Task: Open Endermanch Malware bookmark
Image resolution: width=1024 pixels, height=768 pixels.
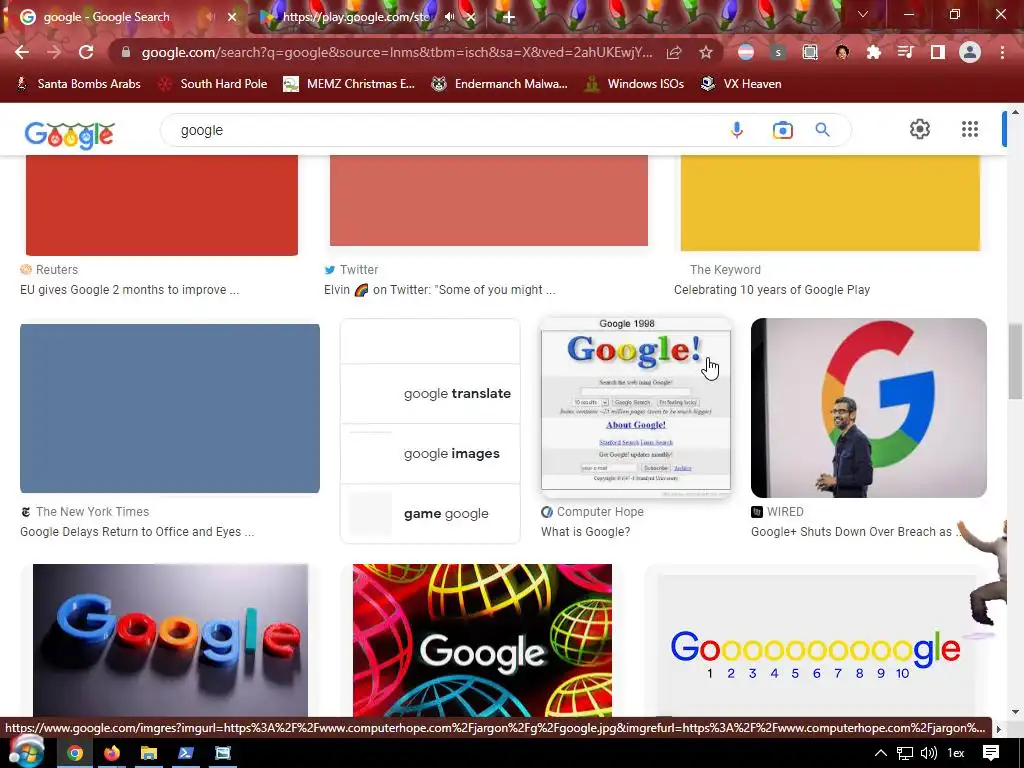Action: tap(500, 84)
